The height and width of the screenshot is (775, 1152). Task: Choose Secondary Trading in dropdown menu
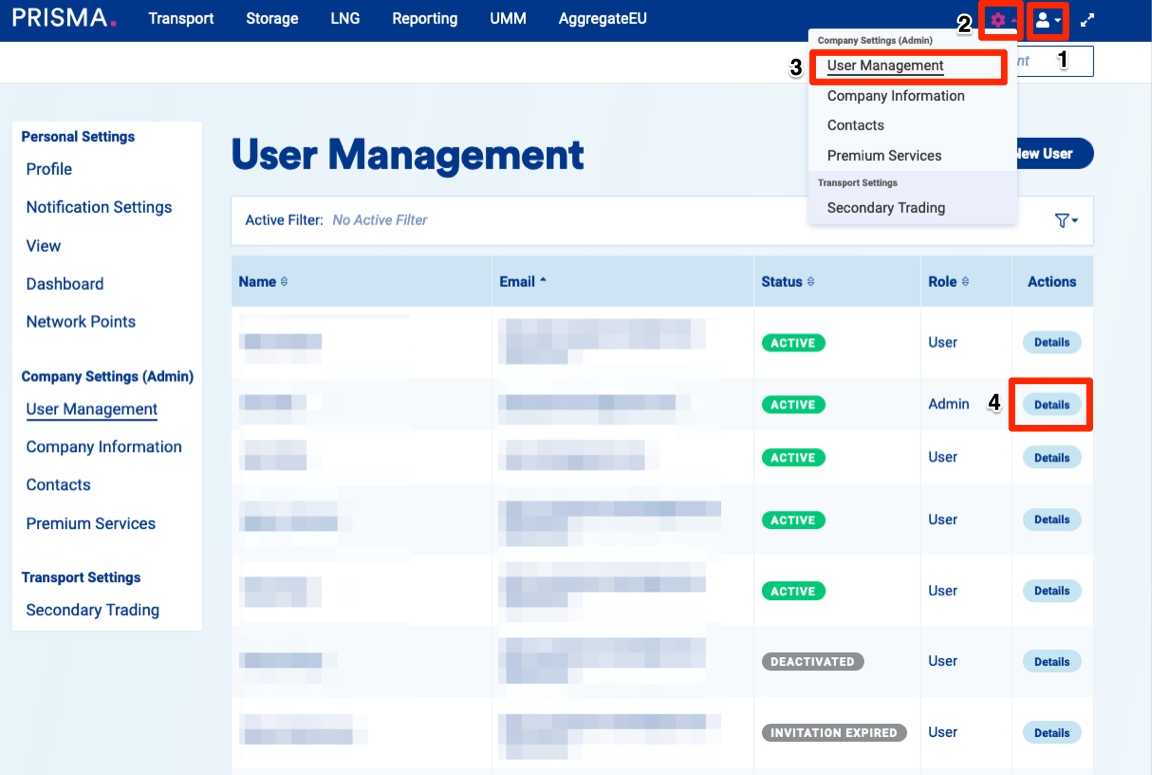click(x=885, y=208)
